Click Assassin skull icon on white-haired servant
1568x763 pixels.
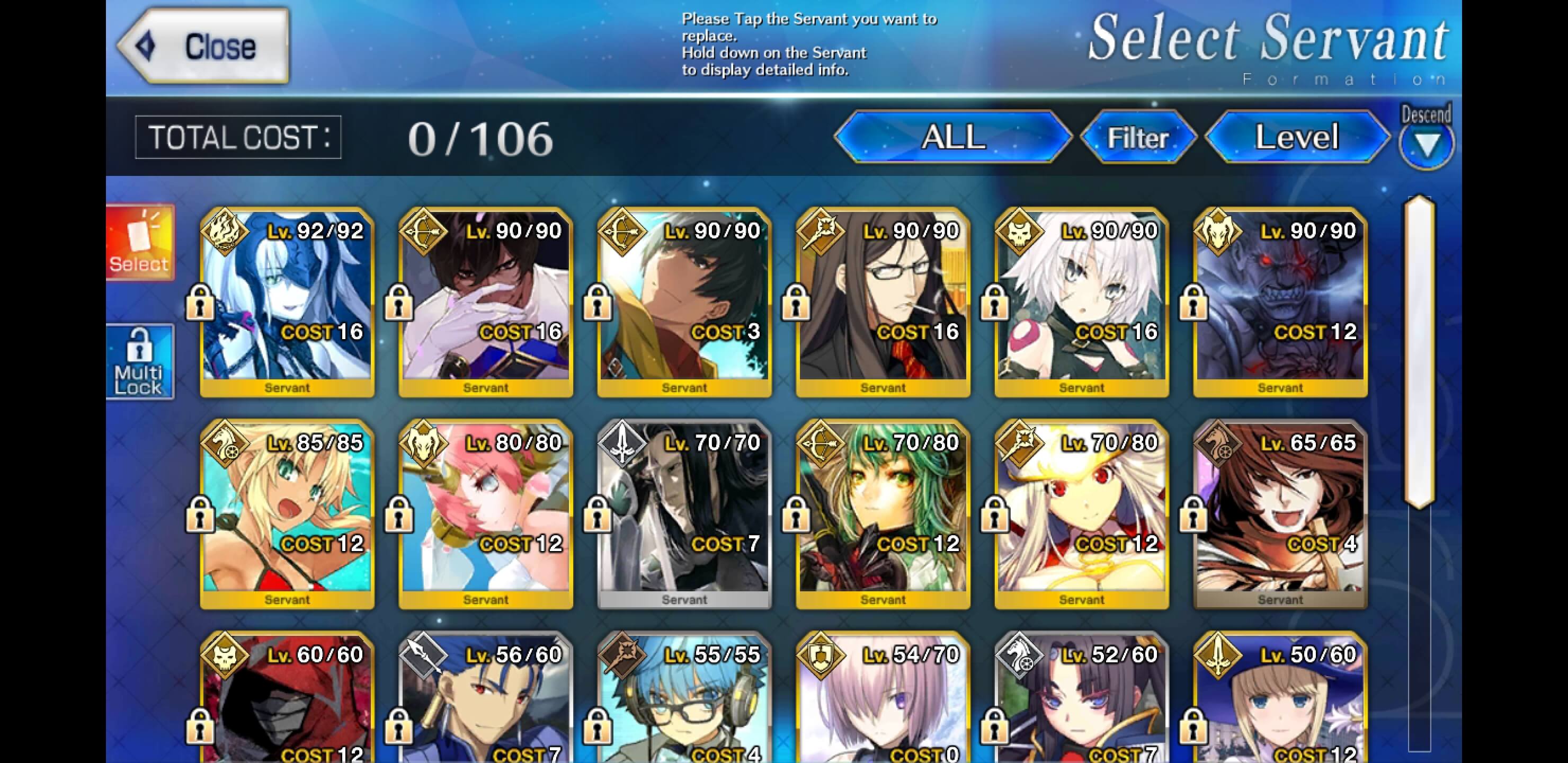pos(1020,232)
